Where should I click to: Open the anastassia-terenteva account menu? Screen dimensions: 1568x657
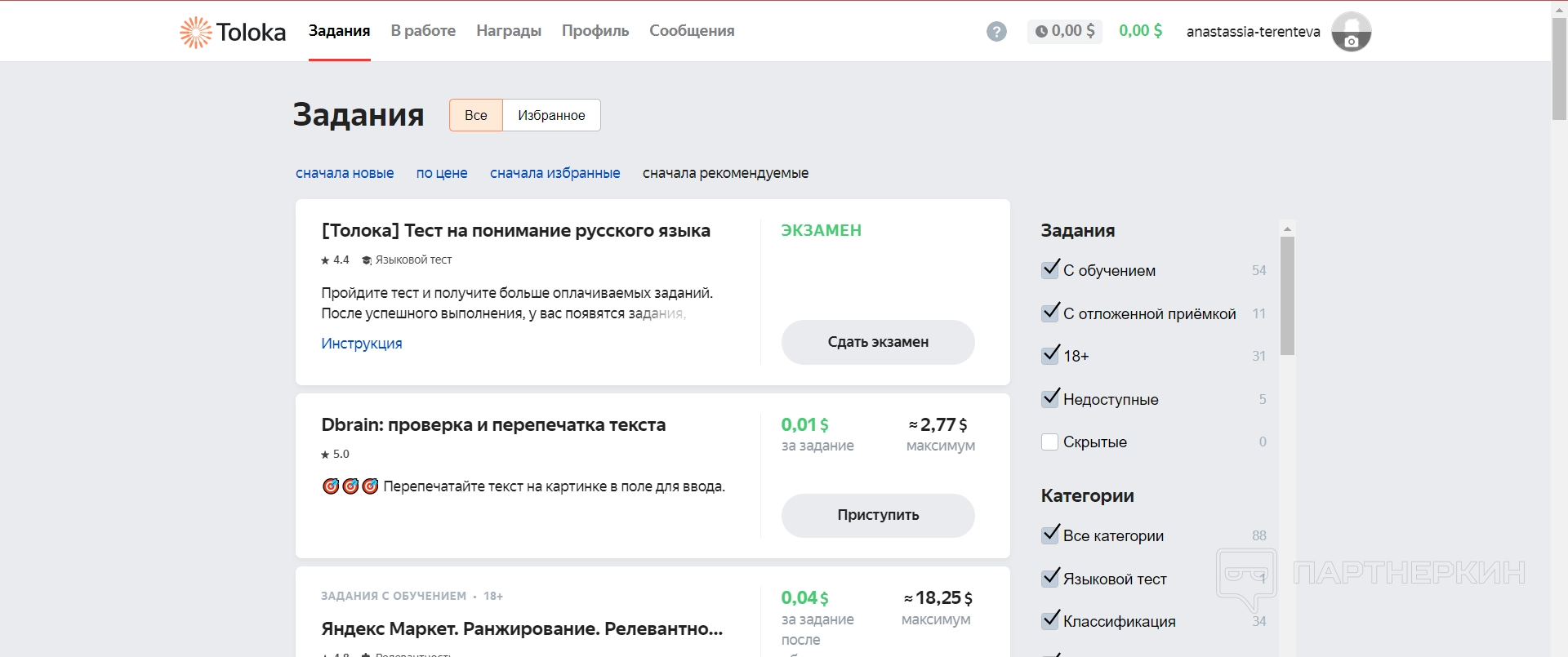[1253, 32]
